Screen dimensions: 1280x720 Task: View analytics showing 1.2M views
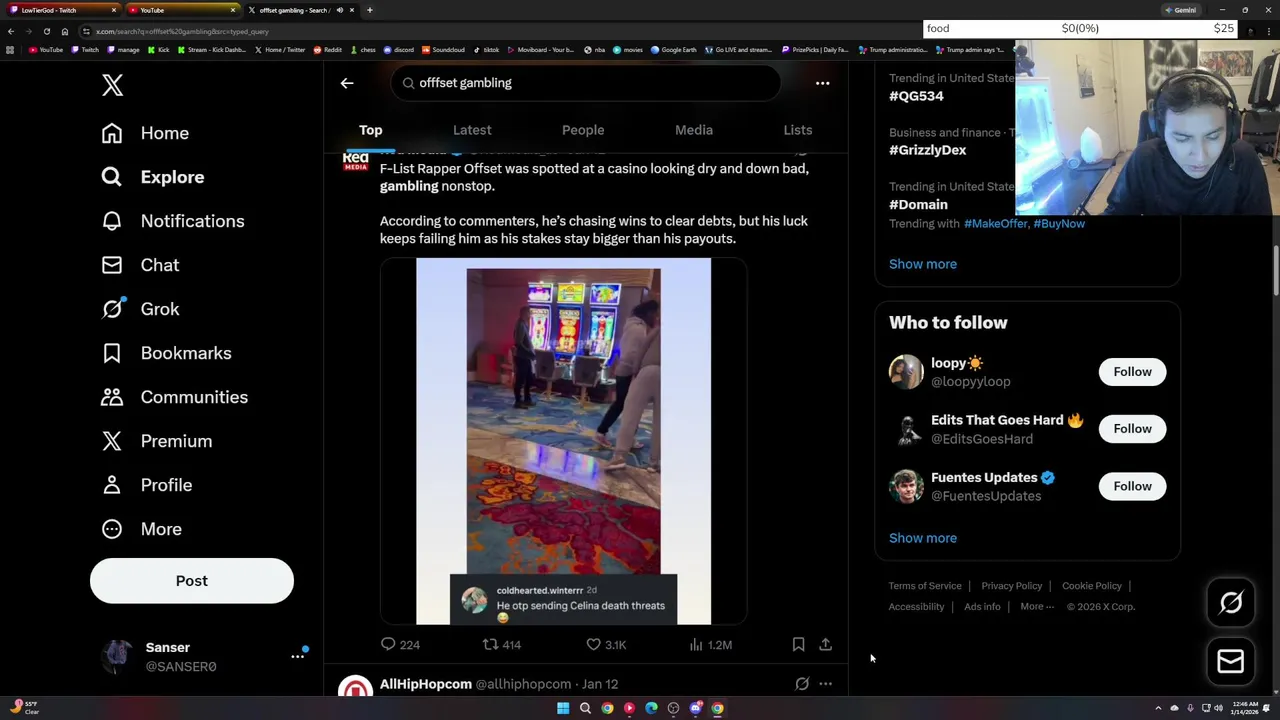coord(710,645)
